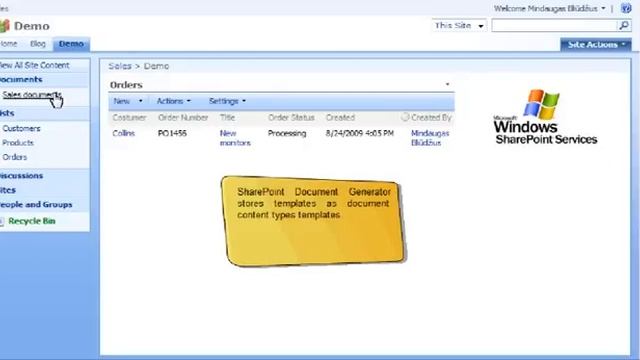Image resolution: width=640 pixels, height=360 pixels.
Task: Sort by the Title column header
Action: pyautogui.click(x=227, y=118)
